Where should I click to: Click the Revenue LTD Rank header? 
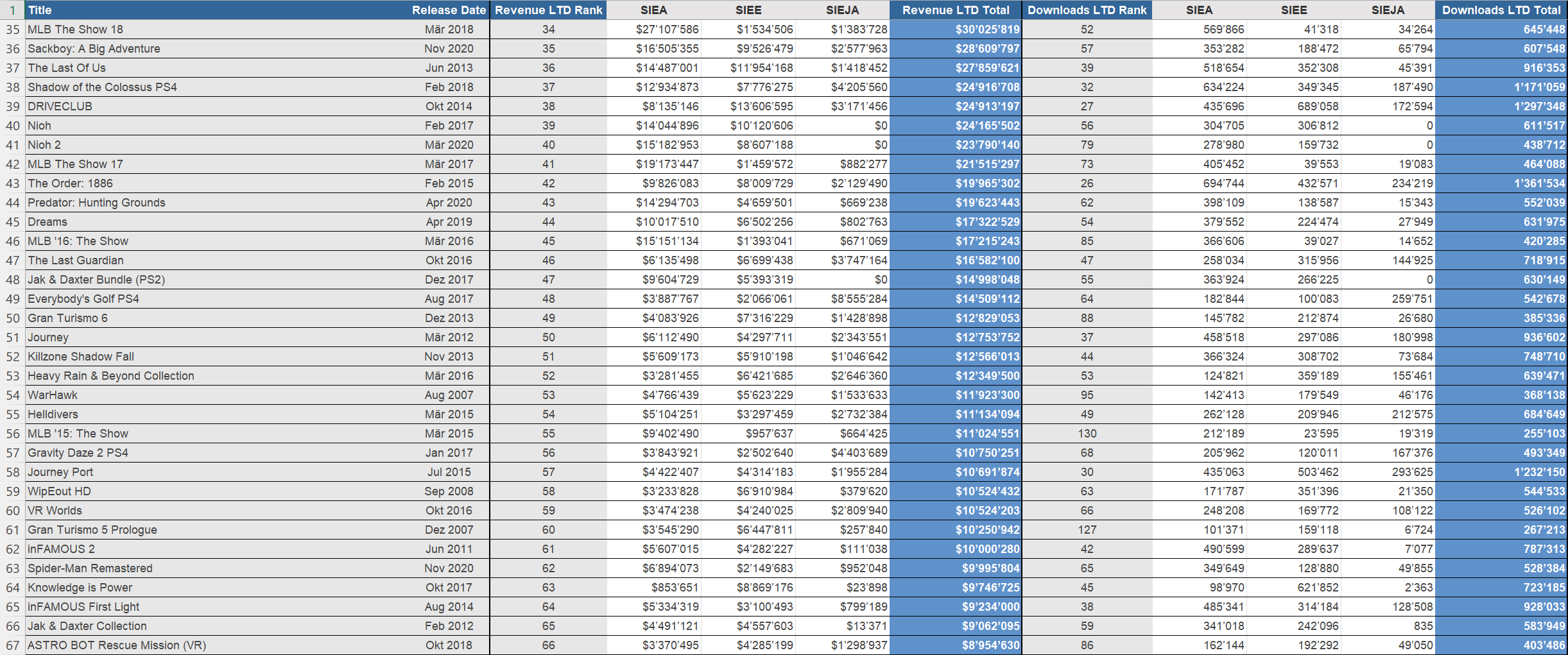coord(548,10)
